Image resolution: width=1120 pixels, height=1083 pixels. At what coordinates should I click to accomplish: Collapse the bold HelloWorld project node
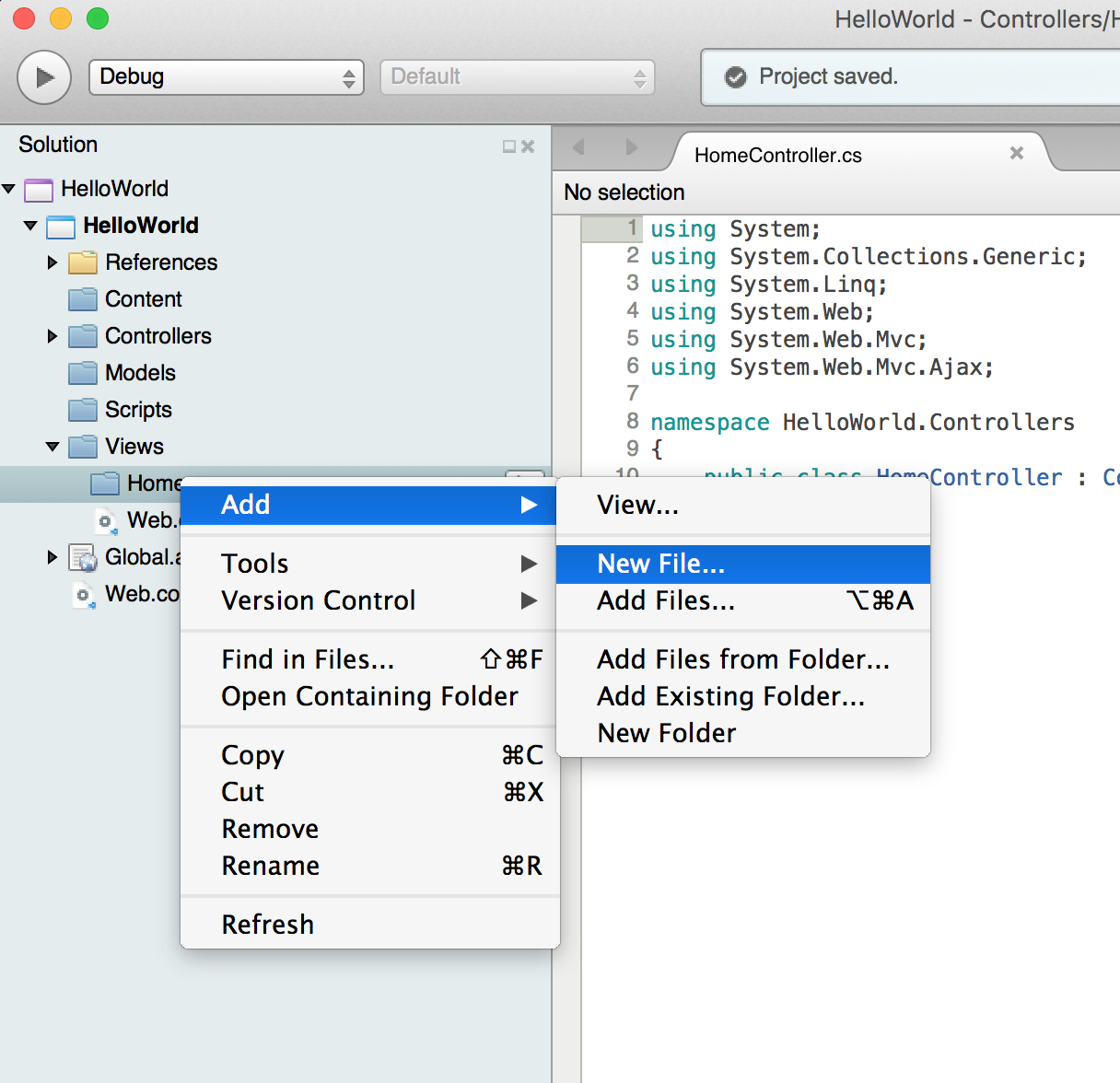(30, 226)
